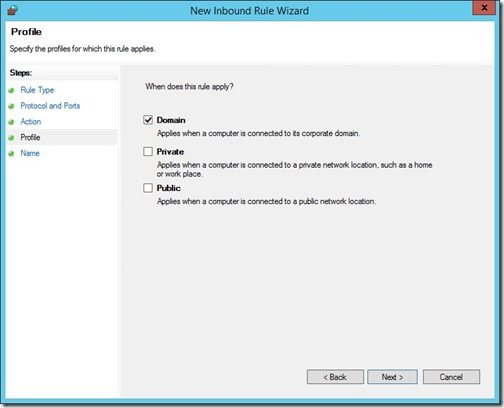Click the firewall wizard title bar icon
The width and height of the screenshot is (504, 408).
tap(12, 10)
